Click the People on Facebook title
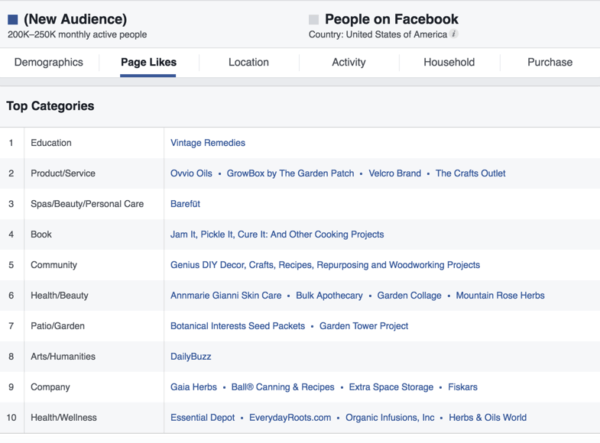The image size is (600, 443). point(391,19)
